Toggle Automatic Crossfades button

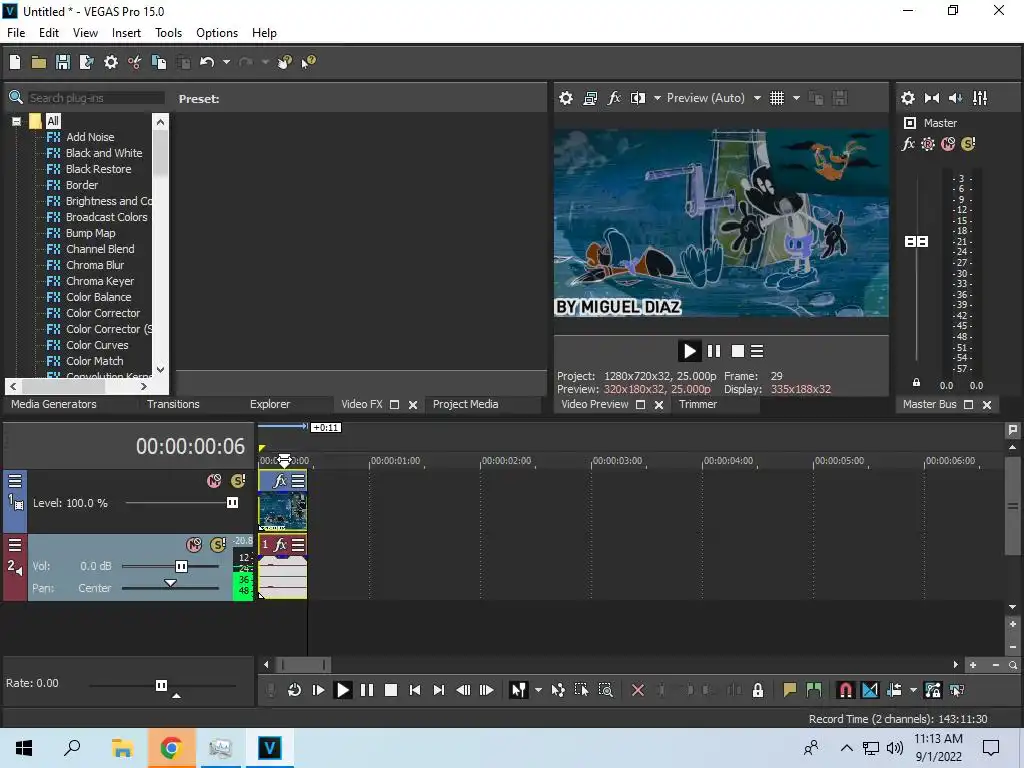pyautogui.click(x=870, y=690)
